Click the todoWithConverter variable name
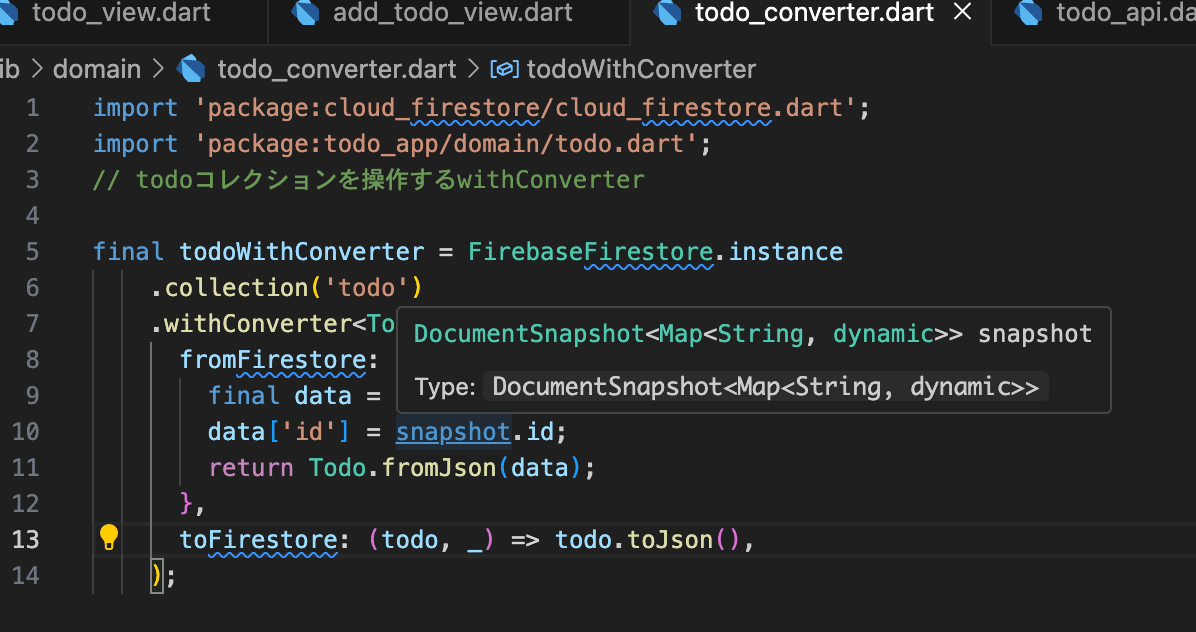1196x632 pixels. pos(301,252)
